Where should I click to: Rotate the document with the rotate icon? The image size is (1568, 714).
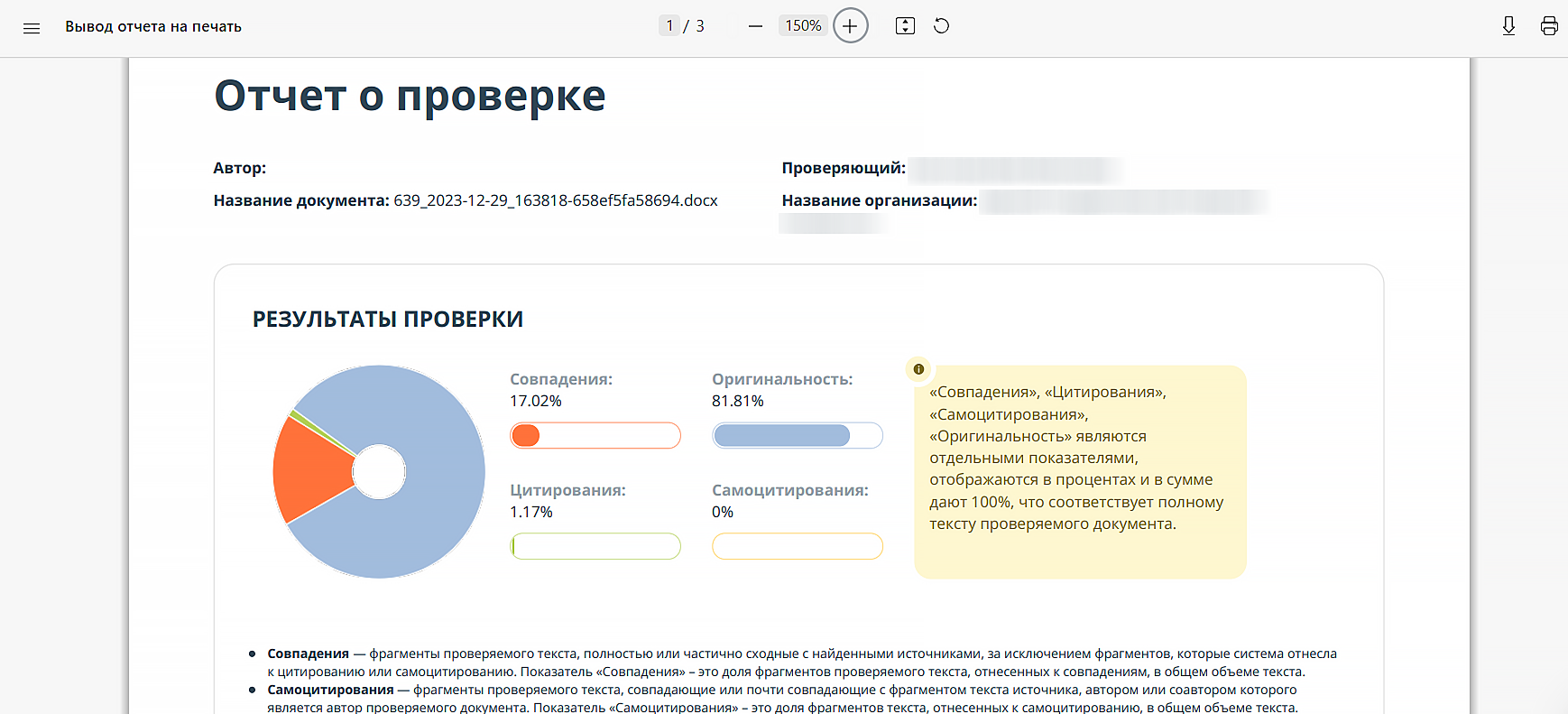pyautogui.click(x=941, y=26)
